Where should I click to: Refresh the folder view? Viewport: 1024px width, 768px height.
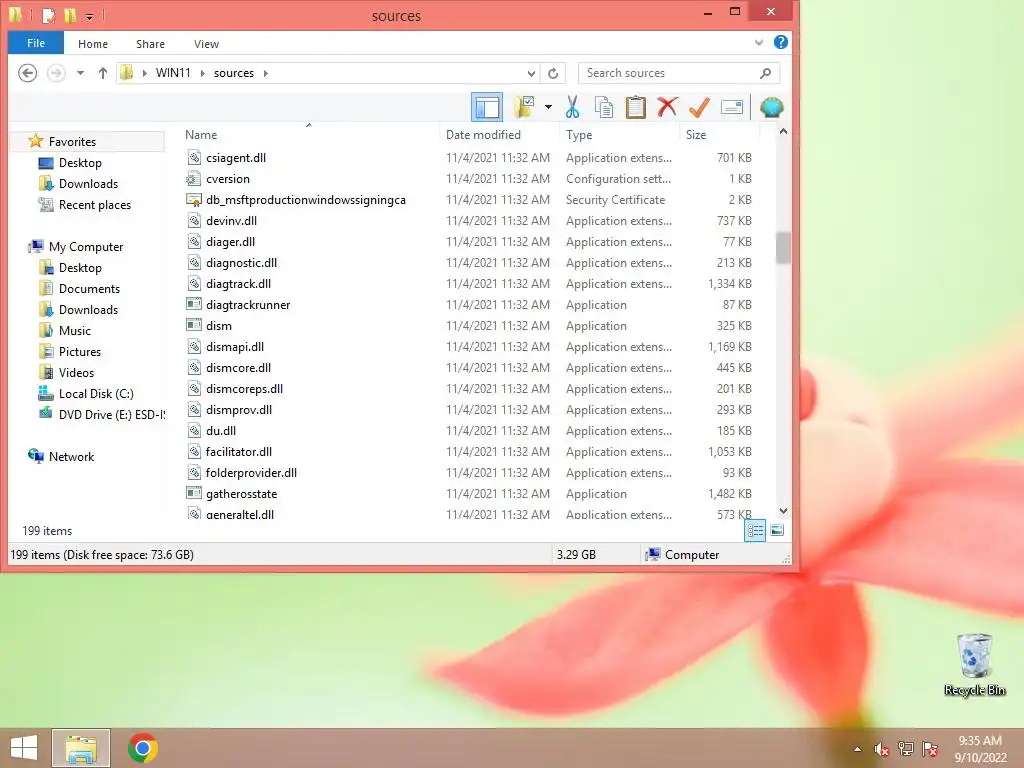click(553, 73)
